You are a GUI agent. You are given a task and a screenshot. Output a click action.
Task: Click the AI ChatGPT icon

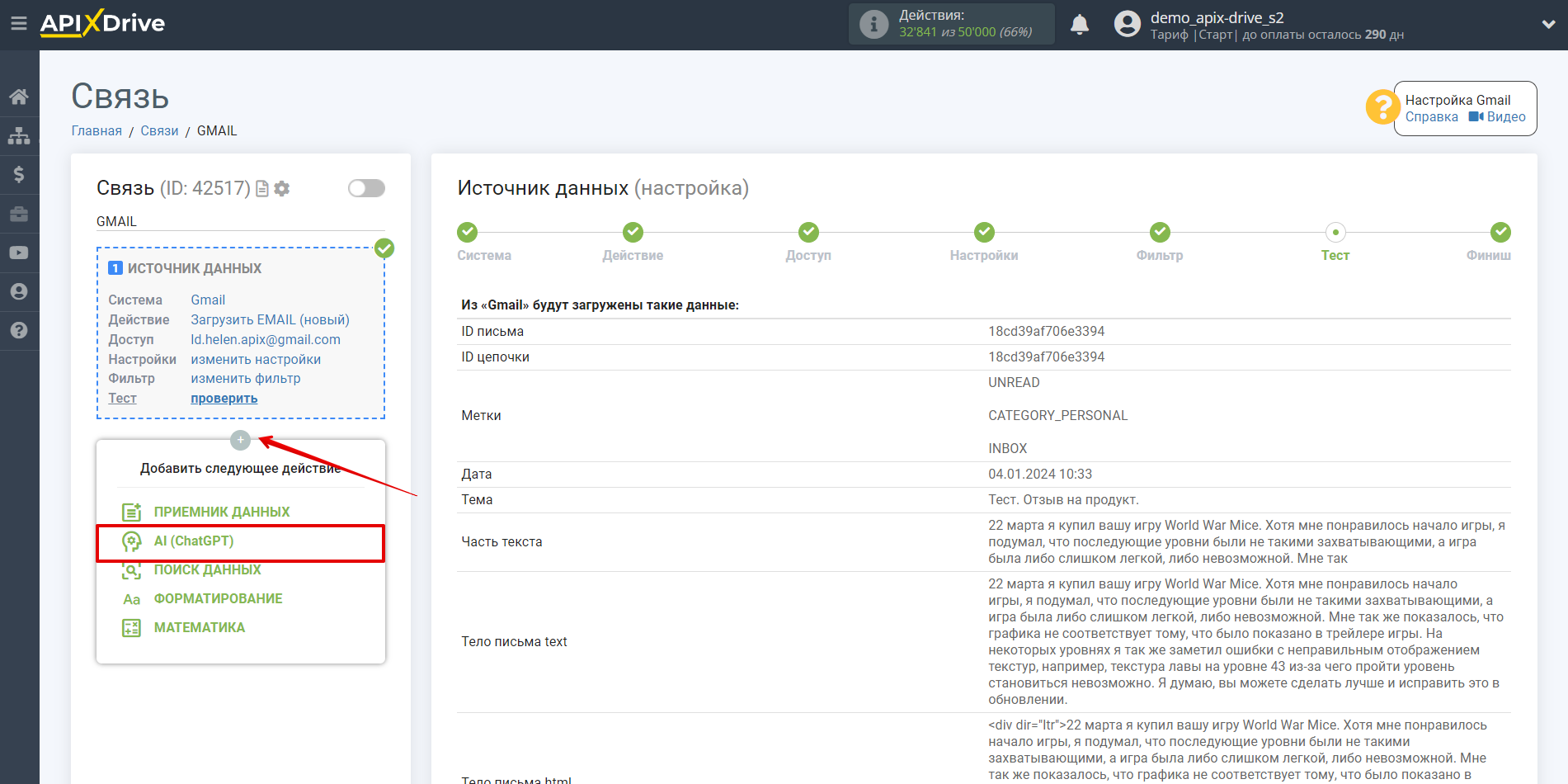(x=131, y=541)
